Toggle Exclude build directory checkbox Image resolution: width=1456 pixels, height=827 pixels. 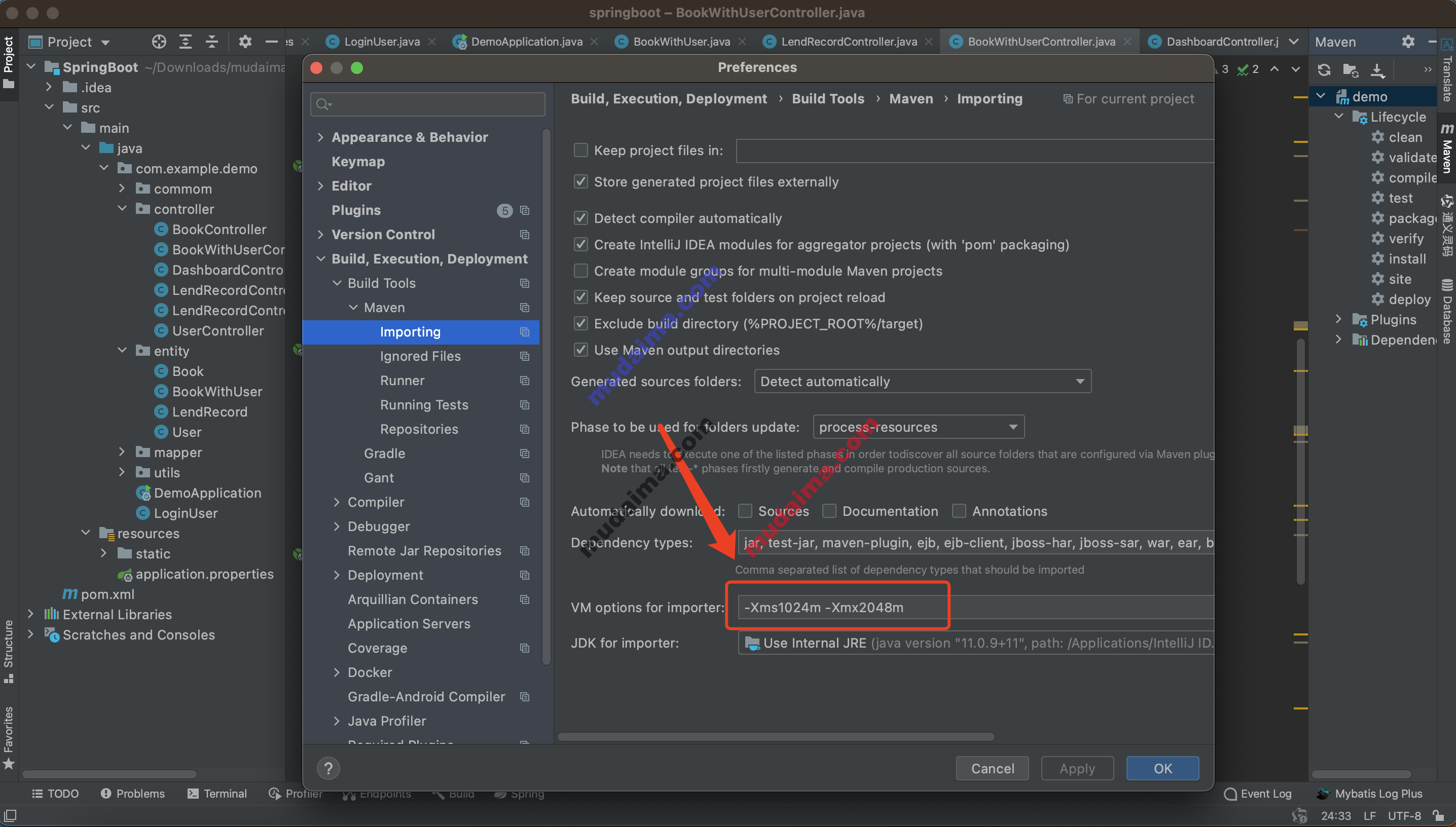point(580,323)
